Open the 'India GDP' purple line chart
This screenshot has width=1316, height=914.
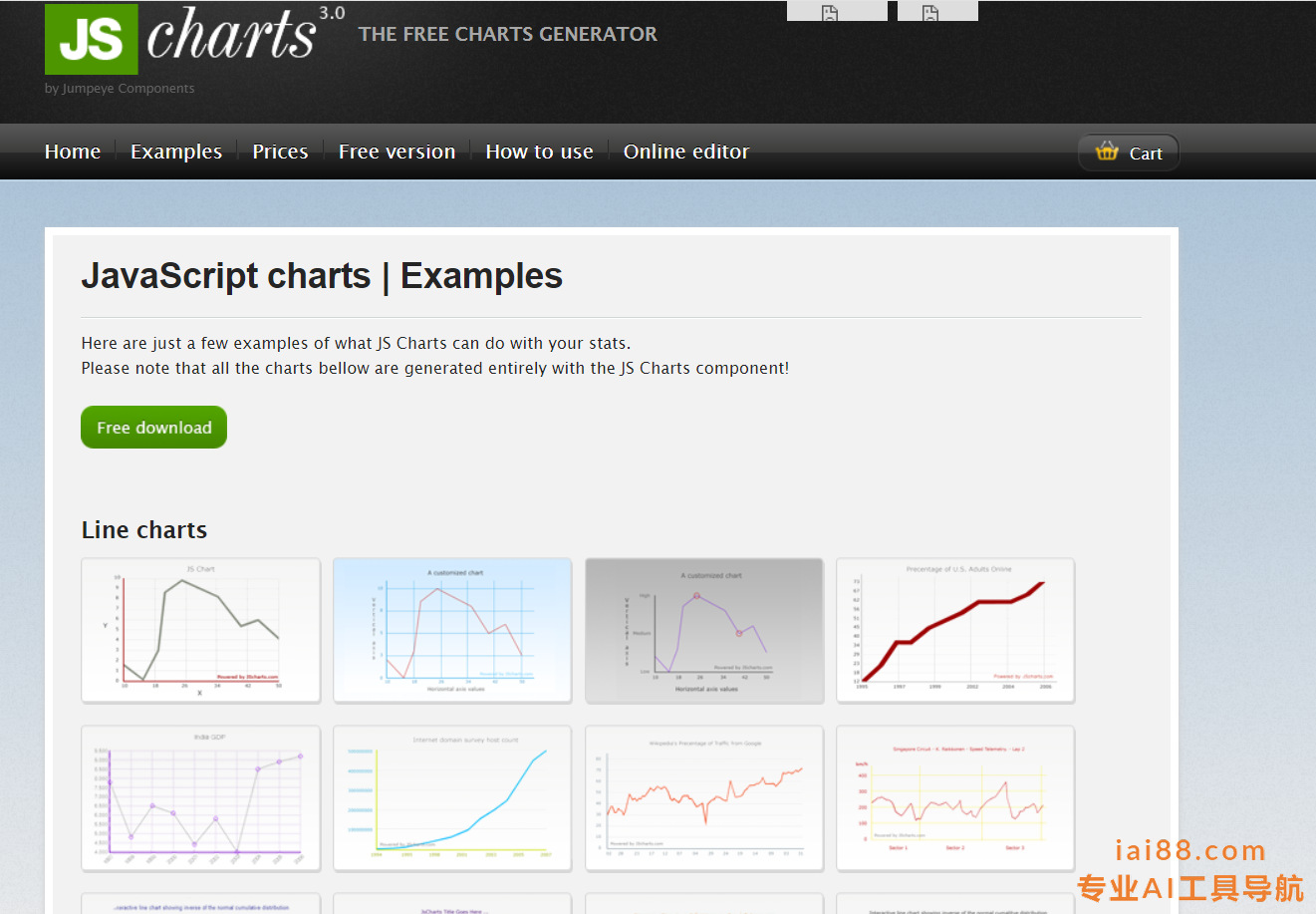tap(200, 798)
